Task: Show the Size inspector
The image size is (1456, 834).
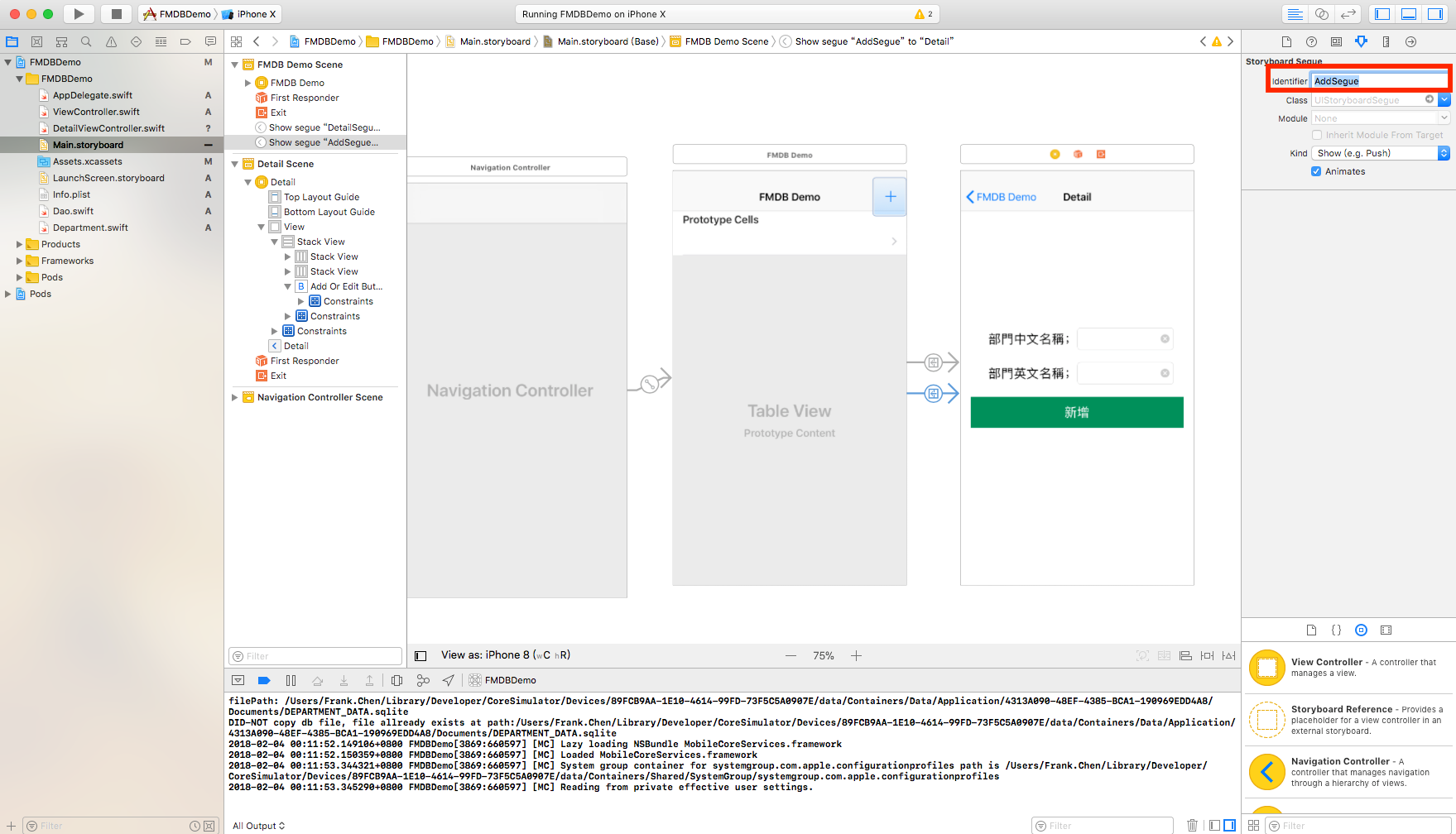Action: [x=1386, y=41]
